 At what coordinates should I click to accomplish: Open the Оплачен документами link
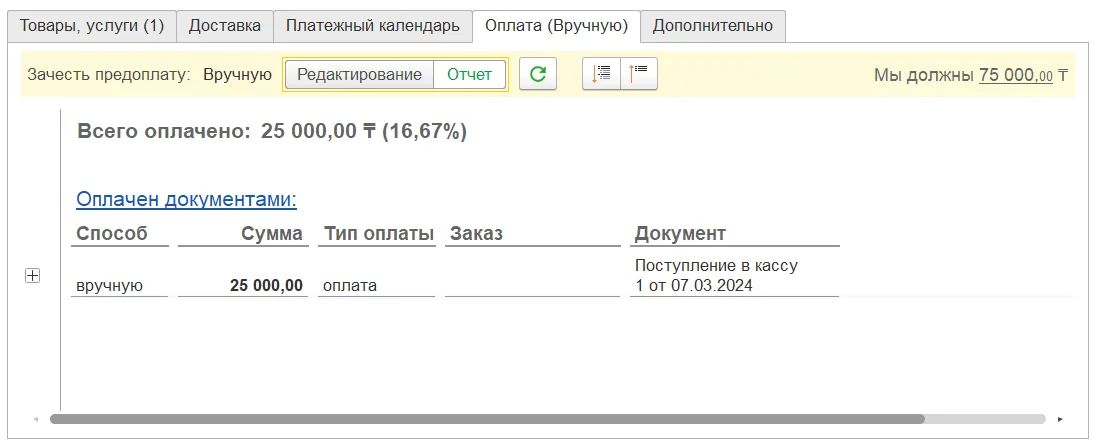(x=187, y=199)
